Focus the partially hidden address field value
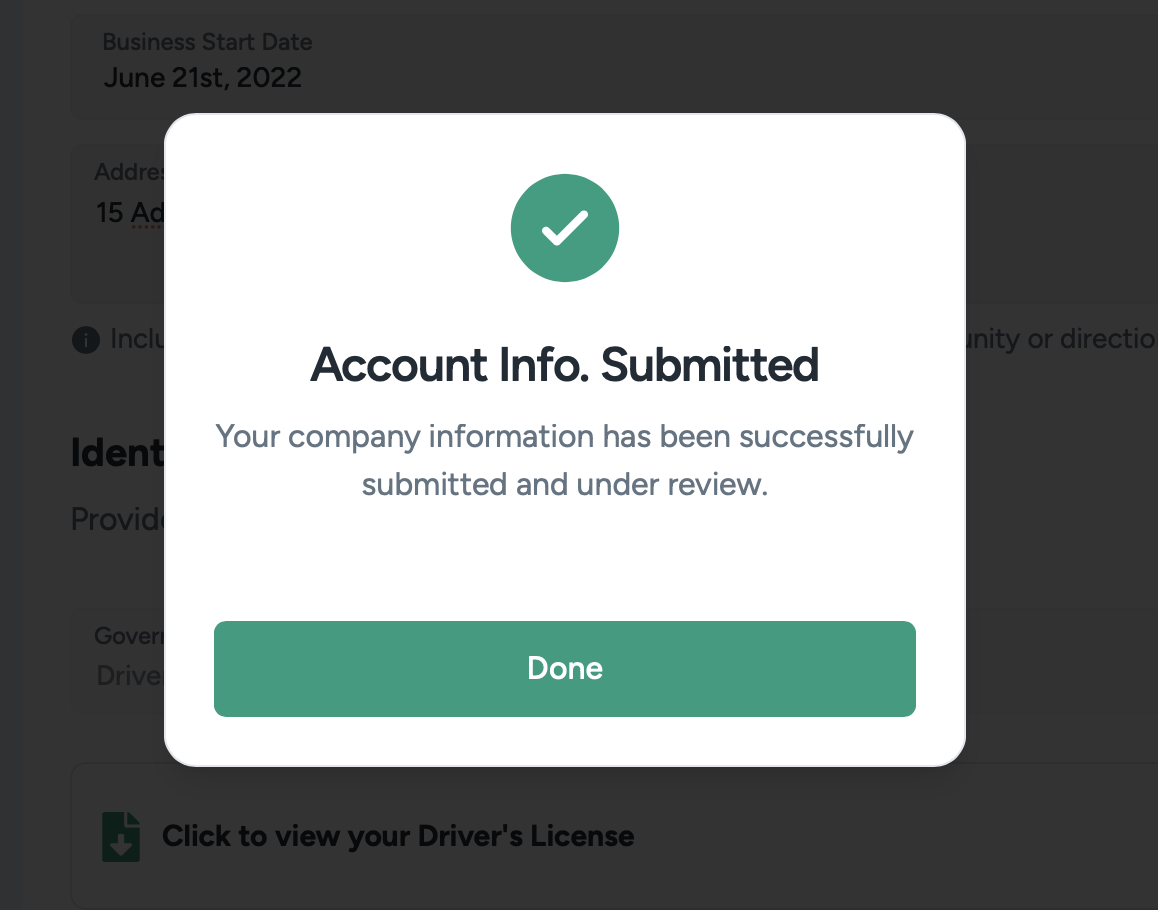The width and height of the screenshot is (1158, 910). click(130, 213)
